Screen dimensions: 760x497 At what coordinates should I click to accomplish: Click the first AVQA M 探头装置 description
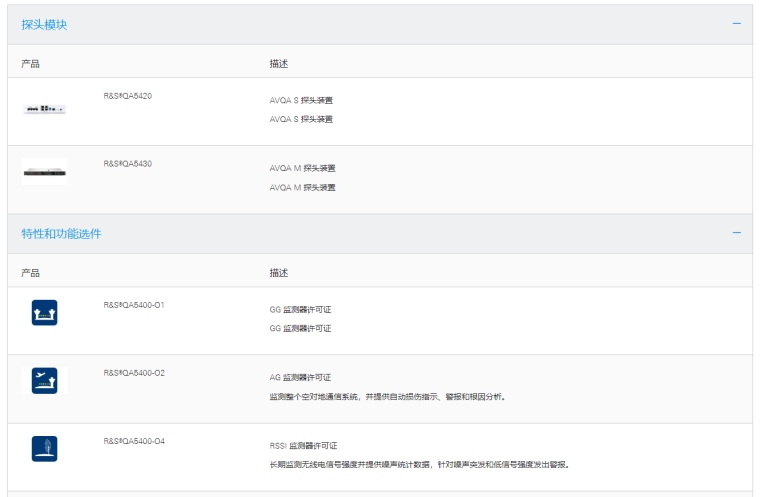(x=302, y=168)
